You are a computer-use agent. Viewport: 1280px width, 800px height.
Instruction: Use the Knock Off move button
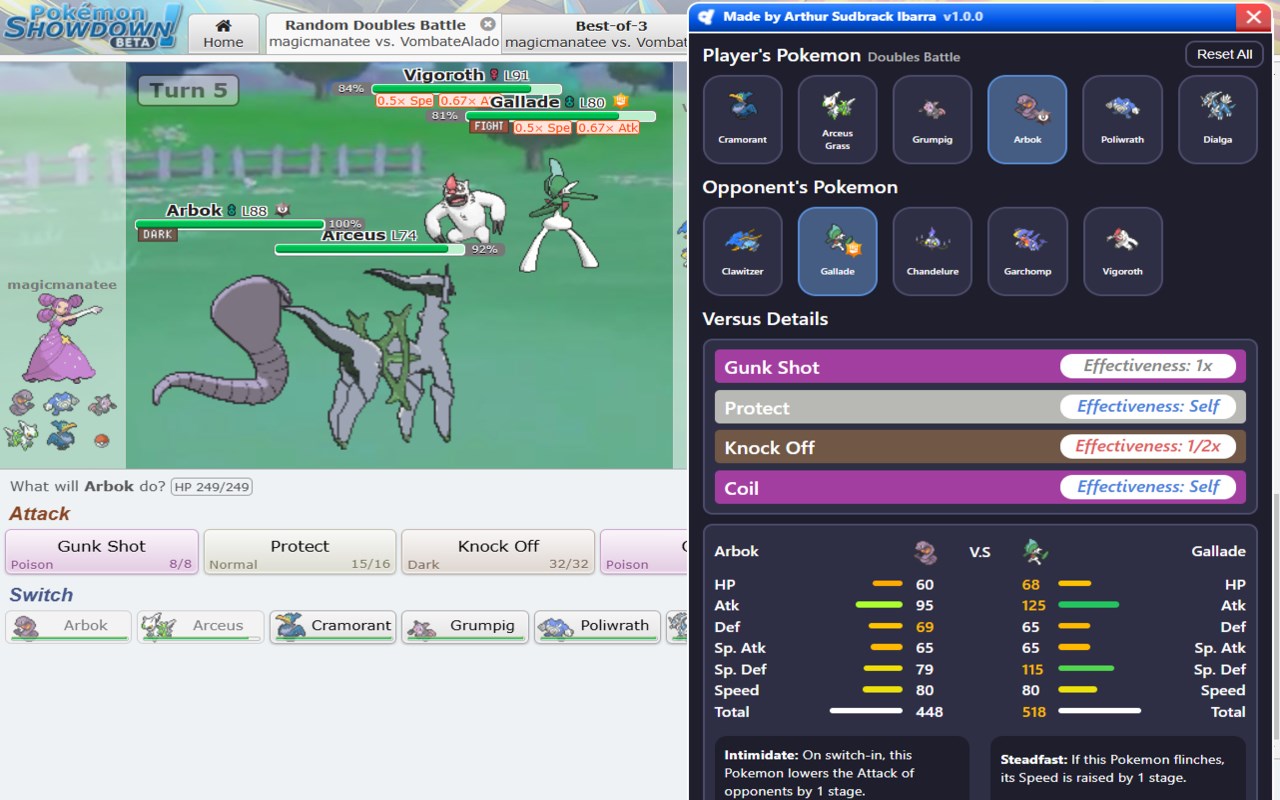(x=498, y=552)
